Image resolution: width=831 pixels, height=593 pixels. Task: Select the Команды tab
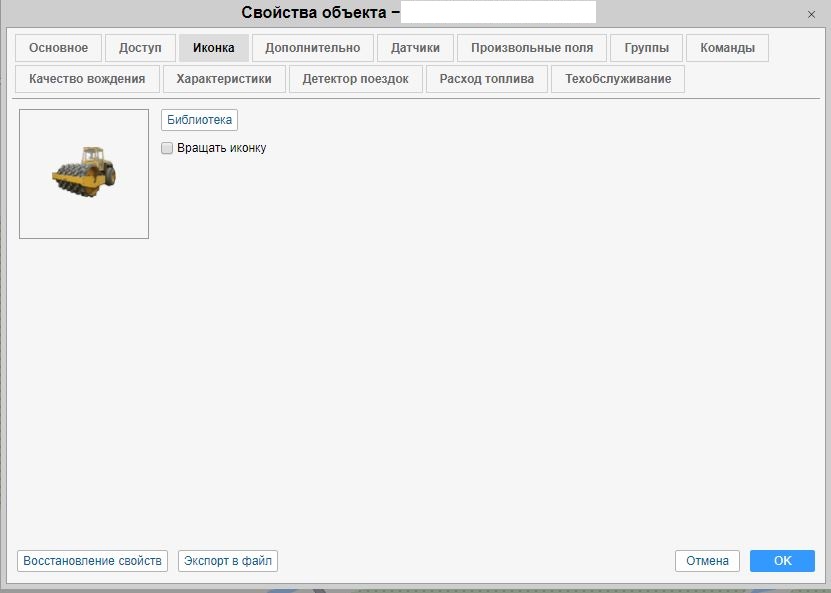coord(727,48)
